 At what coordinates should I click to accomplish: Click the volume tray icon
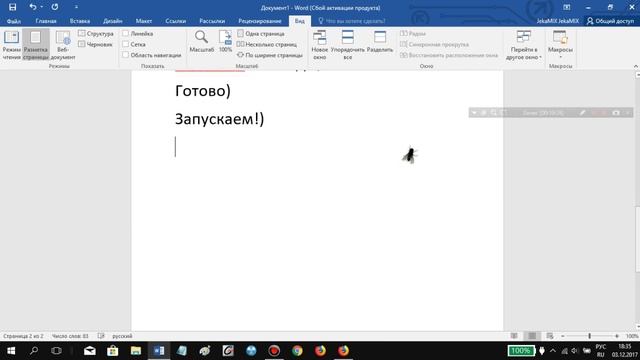pos(575,351)
